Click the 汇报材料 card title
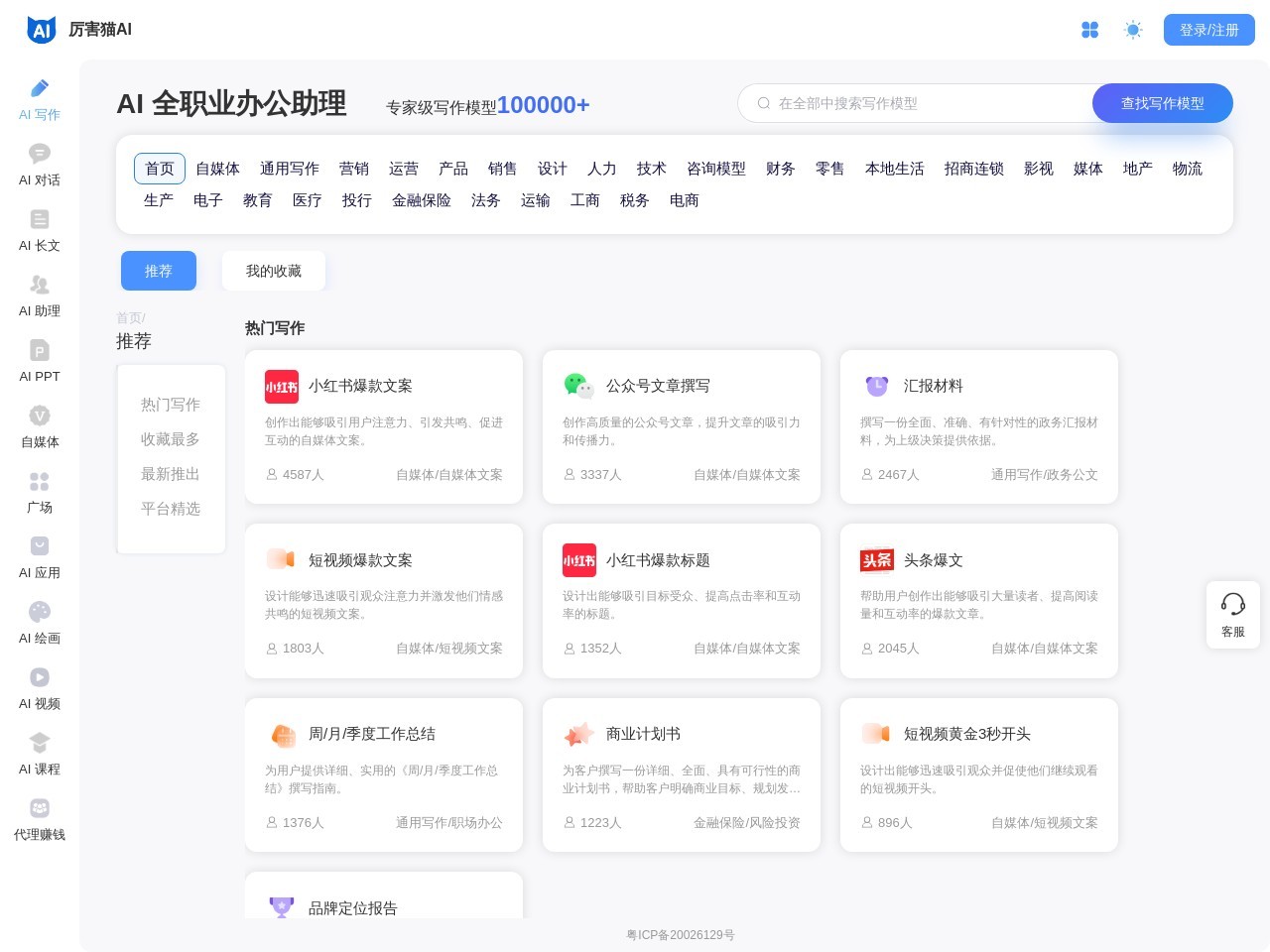The height and width of the screenshot is (952, 1270). [x=934, y=386]
